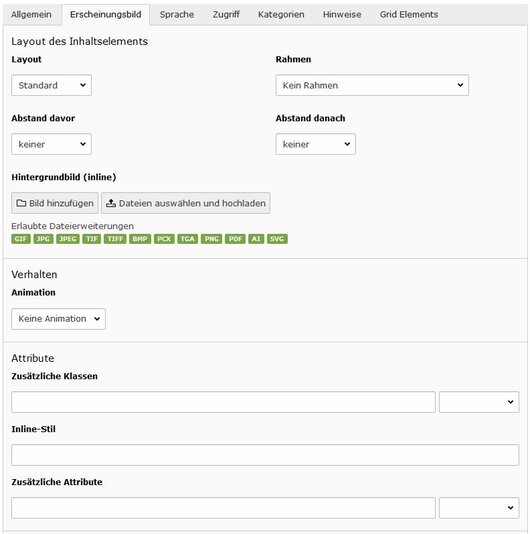Open the Kategorien tab
This screenshot has width=530, height=534.
point(281,15)
